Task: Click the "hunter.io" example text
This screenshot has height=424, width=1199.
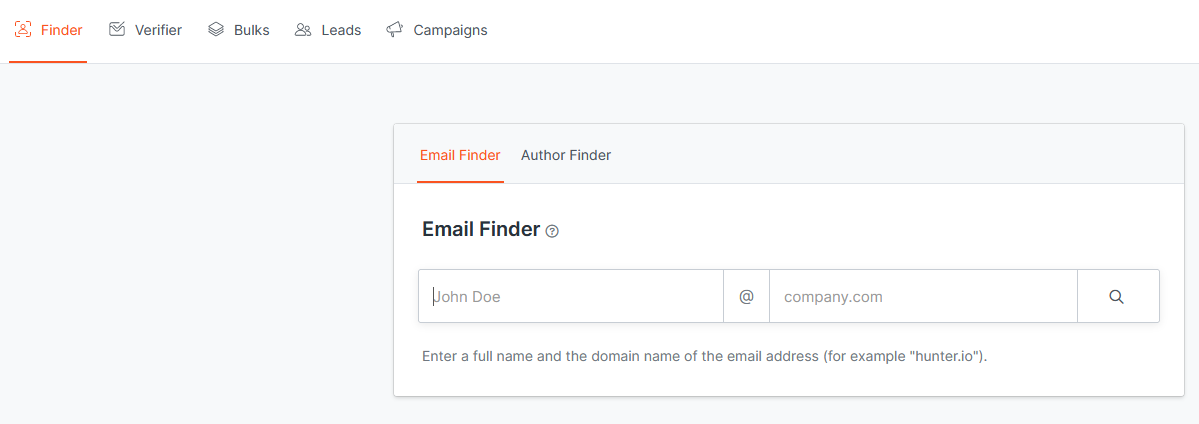Action: [946, 356]
